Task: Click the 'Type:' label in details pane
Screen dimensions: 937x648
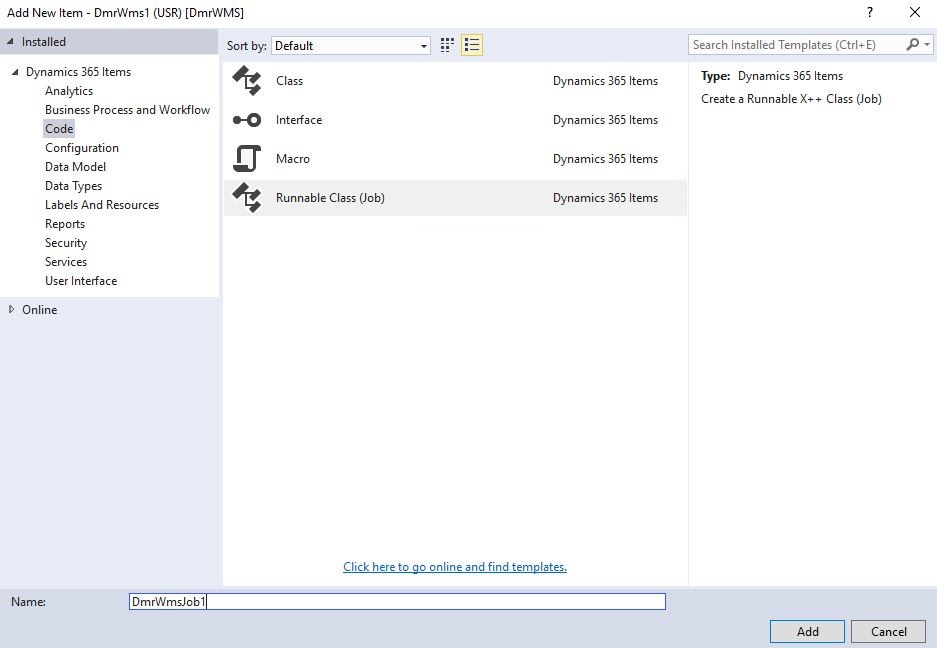Action: (715, 76)
